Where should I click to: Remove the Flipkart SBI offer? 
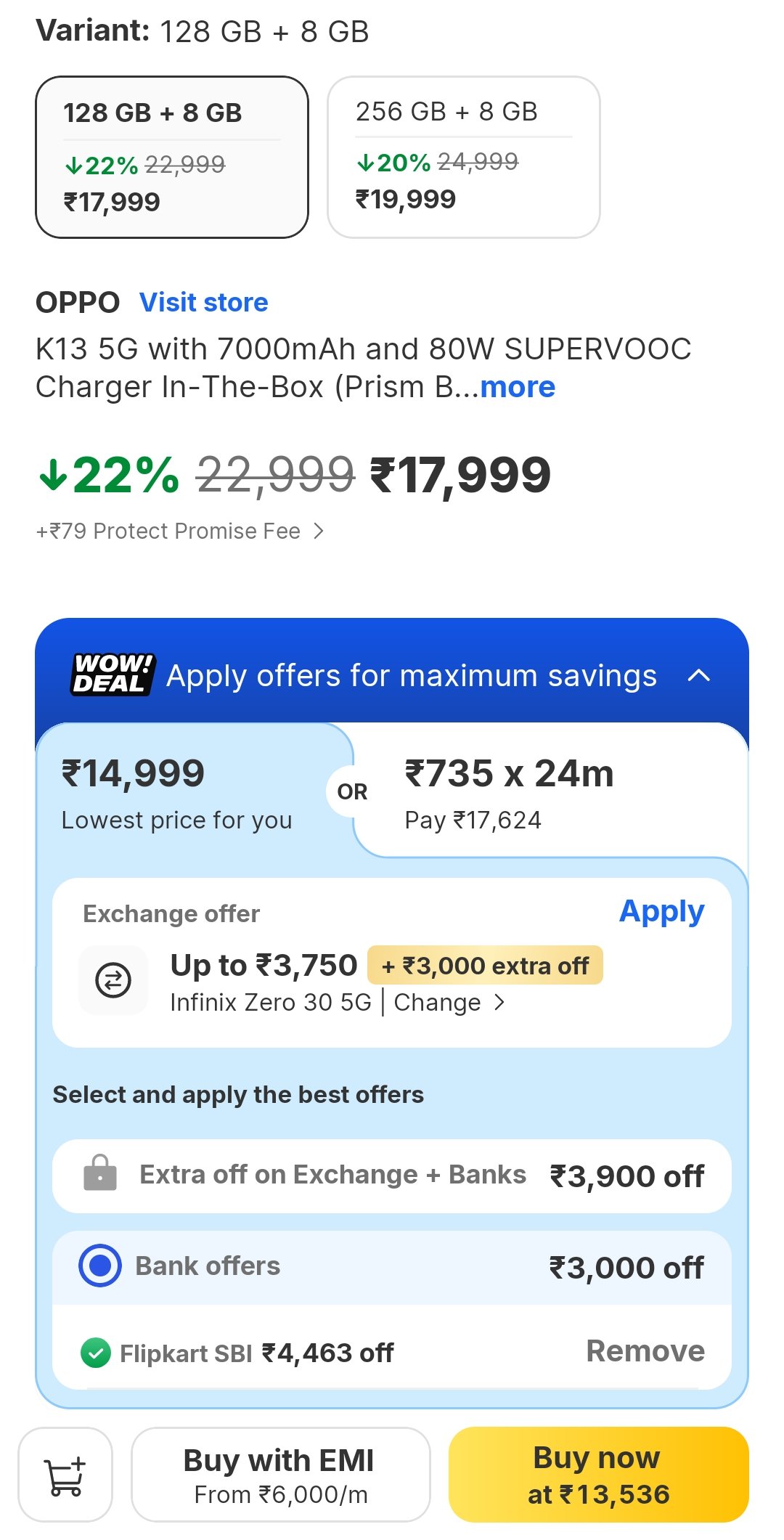[645, 1351]
